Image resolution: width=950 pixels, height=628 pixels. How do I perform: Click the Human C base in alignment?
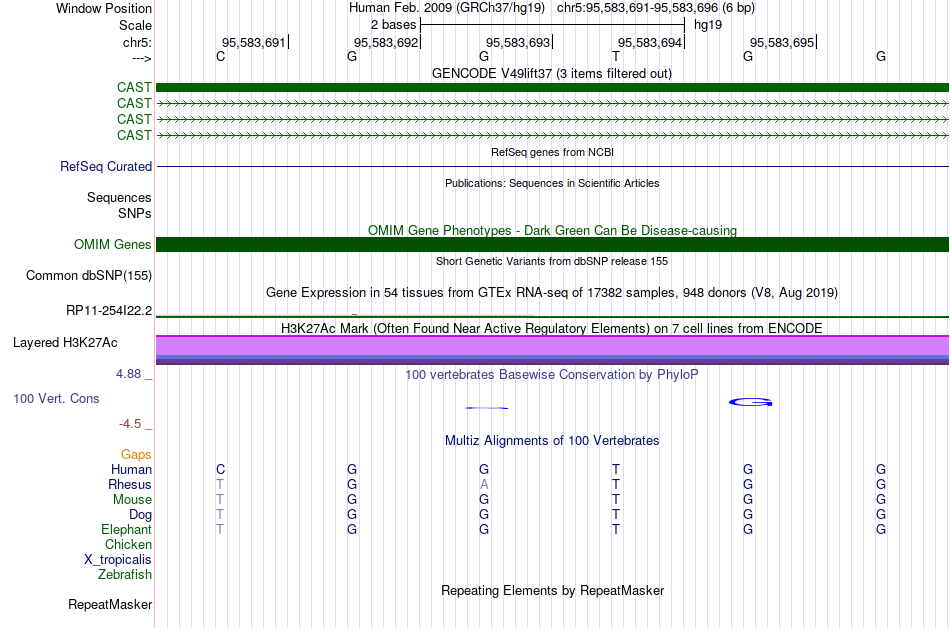(x=221, y=469)
